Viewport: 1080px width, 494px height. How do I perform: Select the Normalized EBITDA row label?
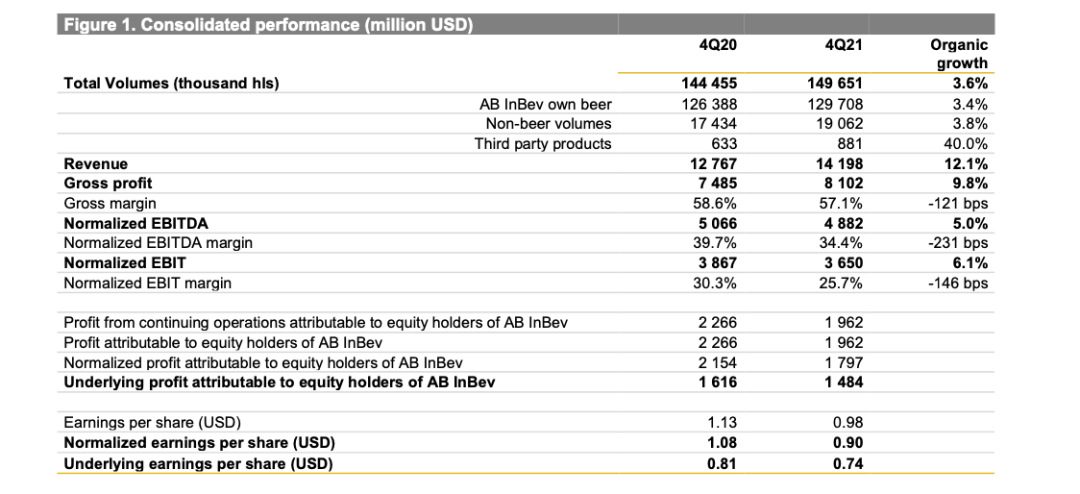coord(136,223)
